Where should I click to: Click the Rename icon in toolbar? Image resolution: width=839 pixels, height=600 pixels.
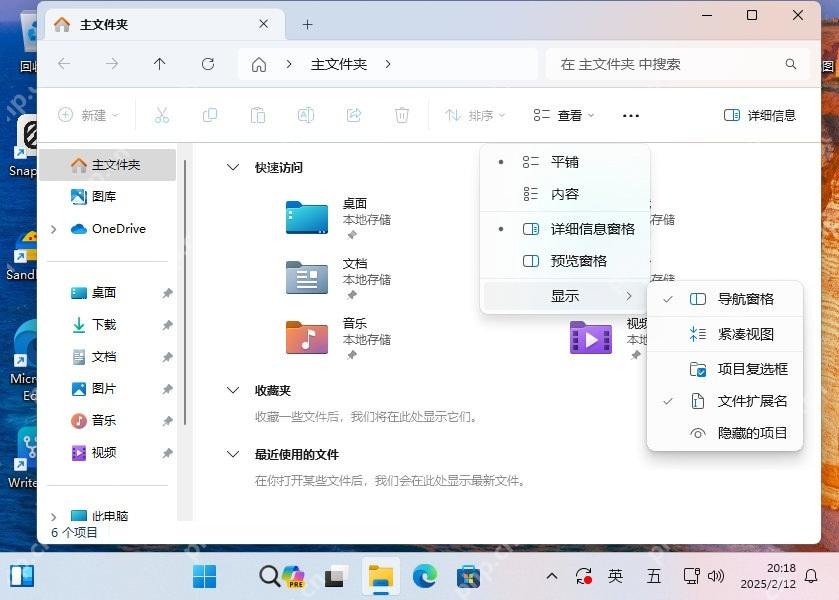[306, 115]
